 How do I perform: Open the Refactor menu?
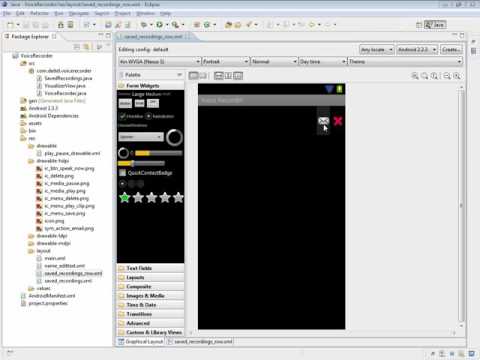pyautogui.click(x=39, y=13)
